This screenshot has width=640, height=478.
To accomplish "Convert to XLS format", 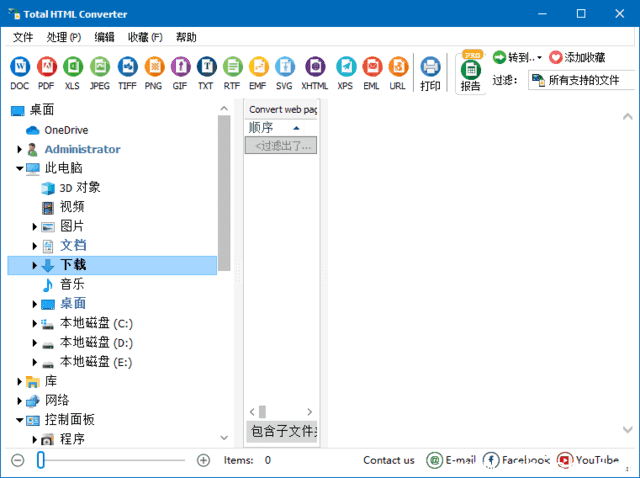I will pos(73,73).
